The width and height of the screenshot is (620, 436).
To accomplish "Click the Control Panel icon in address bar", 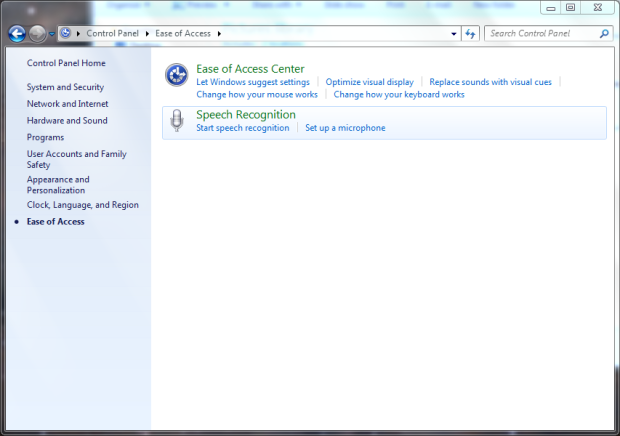I will [x=66, y=34].
